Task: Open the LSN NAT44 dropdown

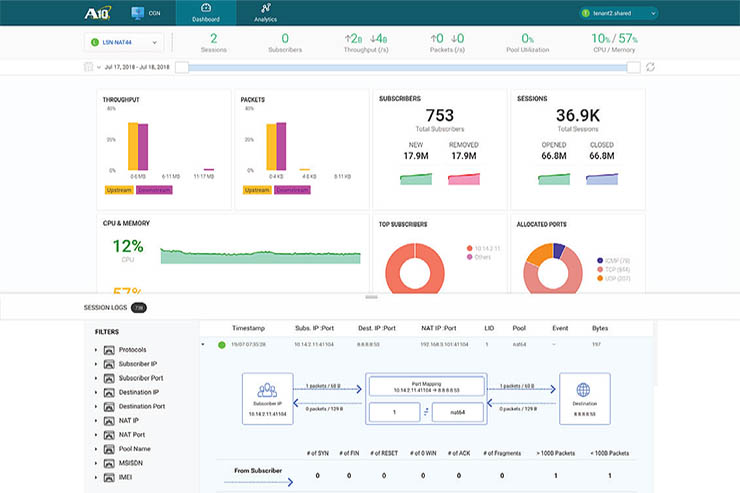Action: pyautogui.click(x=124, y=42)
